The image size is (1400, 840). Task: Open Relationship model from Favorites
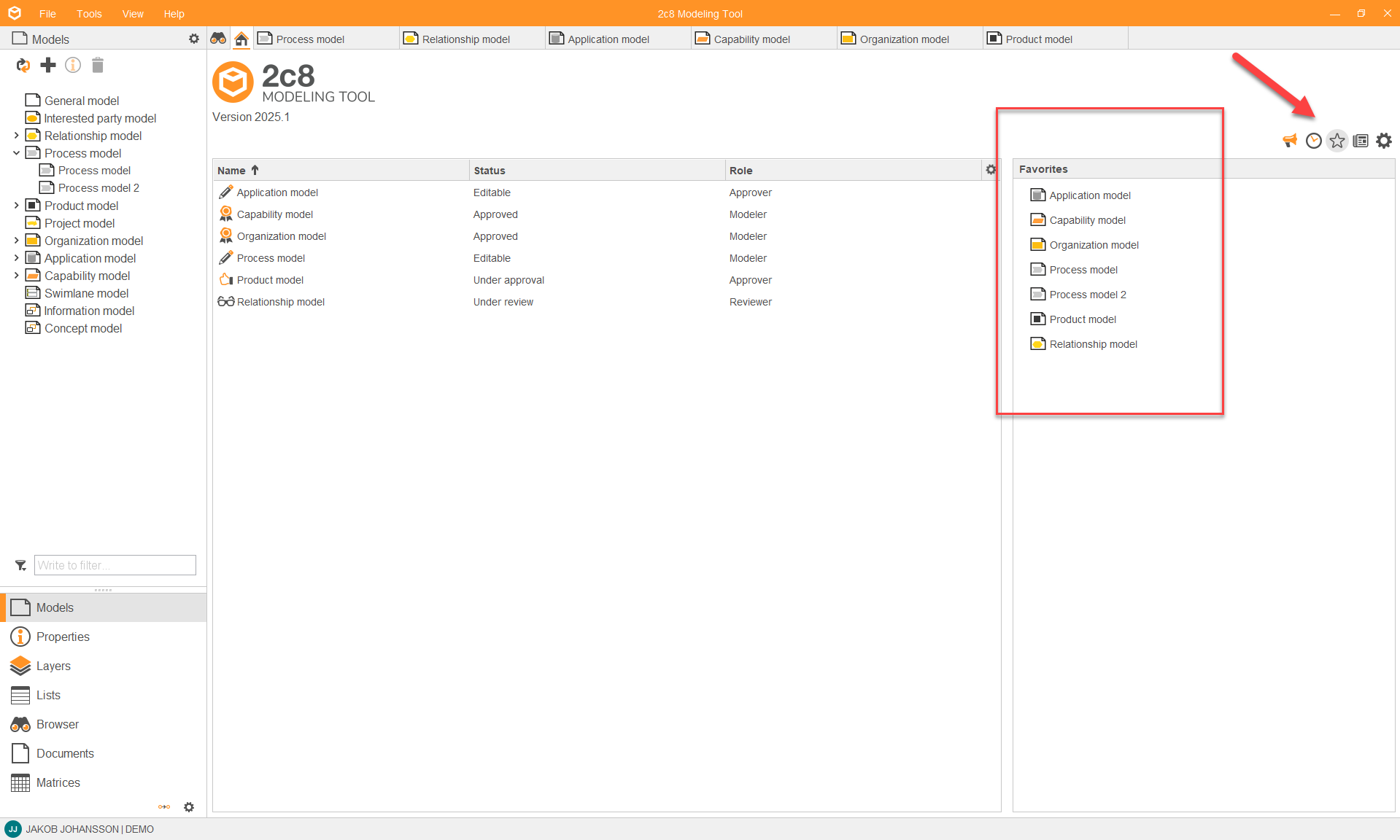(1084, 344)
